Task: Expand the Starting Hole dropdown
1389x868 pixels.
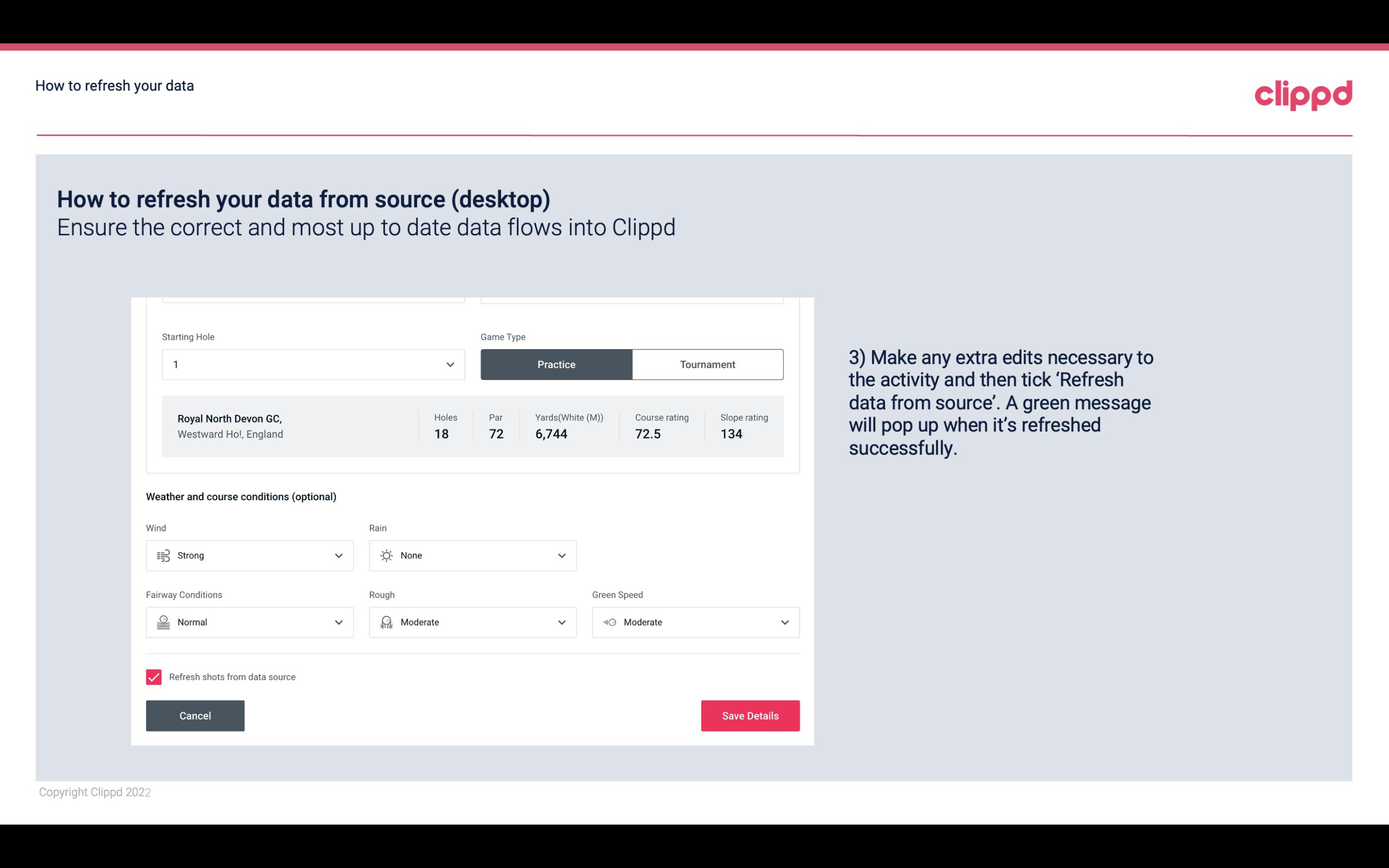Action: pos(449,364)
